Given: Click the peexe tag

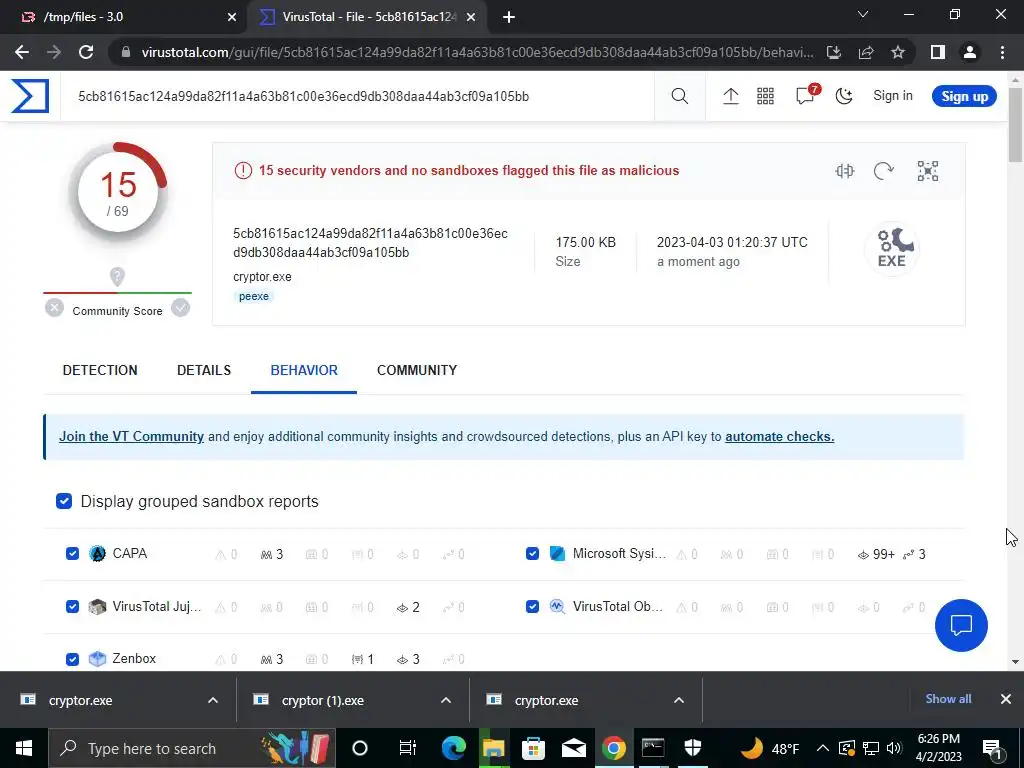Looking at the screenshot, I should (253, 296).
